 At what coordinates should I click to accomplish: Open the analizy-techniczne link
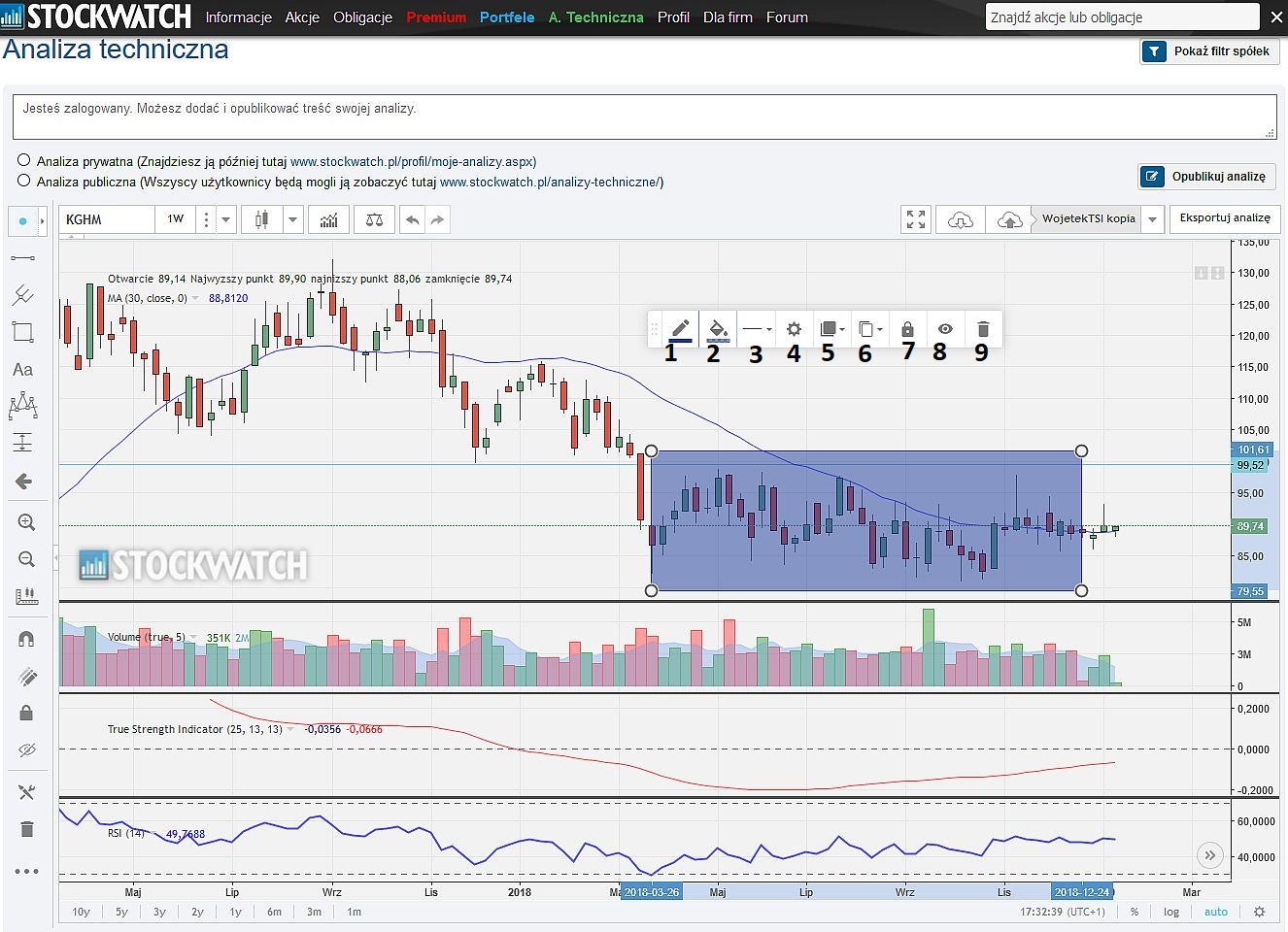tap(552, 182)
